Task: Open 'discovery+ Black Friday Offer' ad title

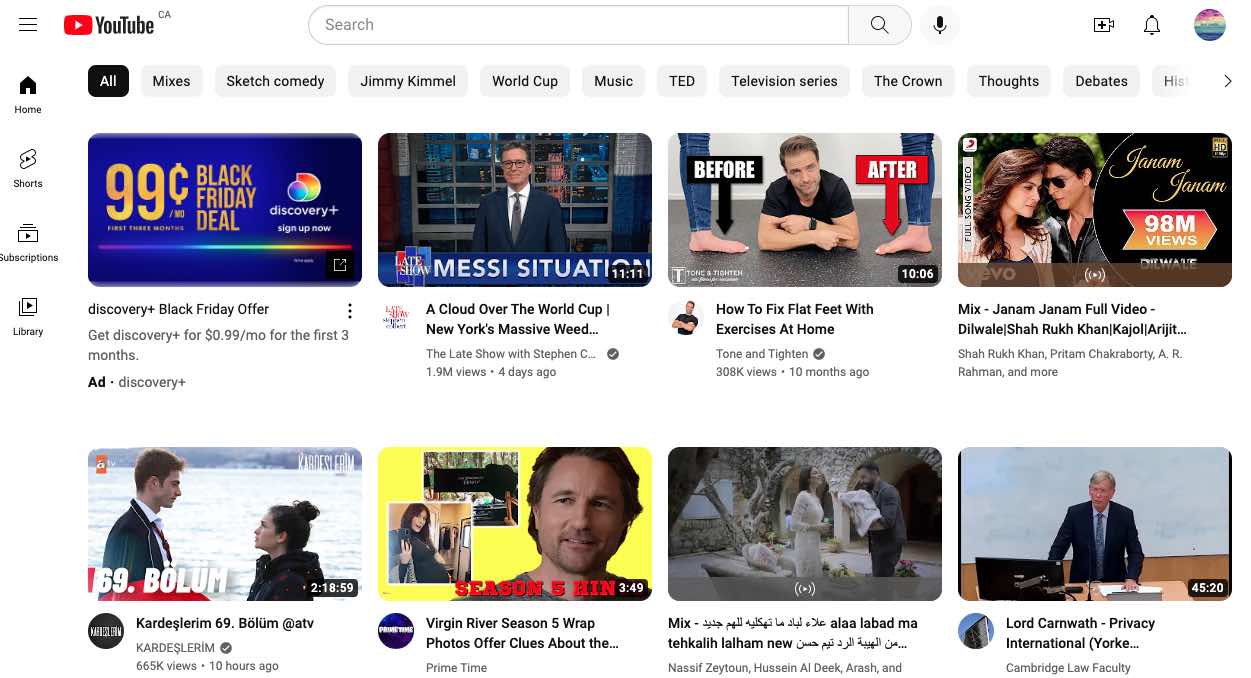Action: coord(178,309)
